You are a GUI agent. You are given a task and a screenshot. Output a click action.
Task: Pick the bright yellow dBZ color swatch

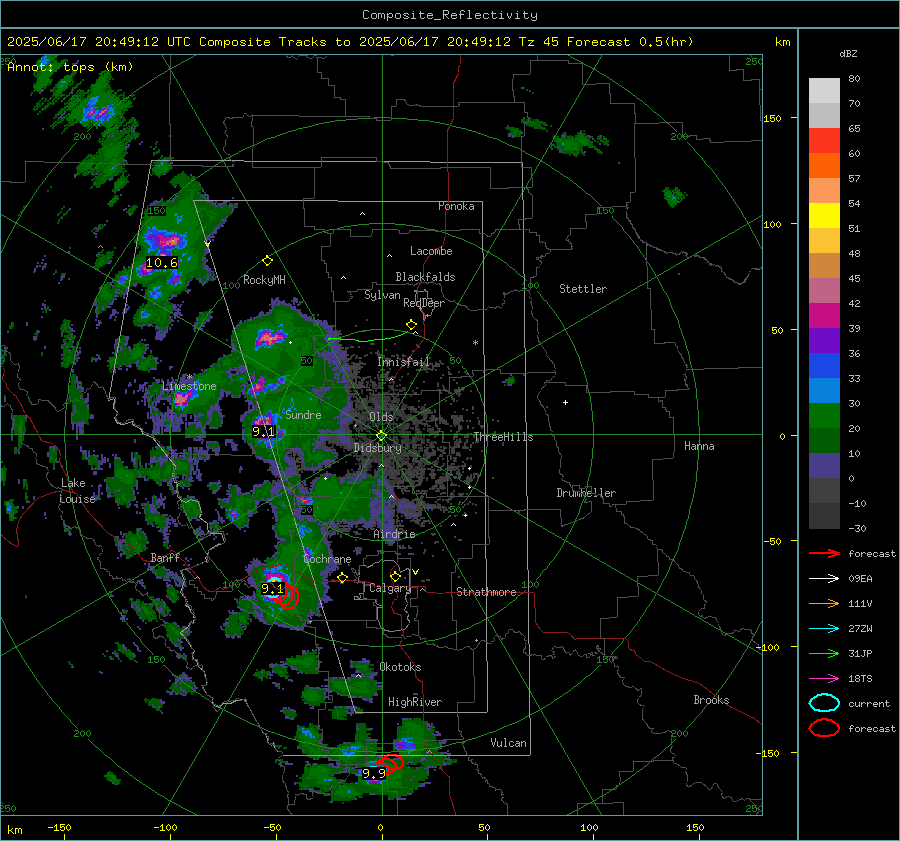point(824,215)
